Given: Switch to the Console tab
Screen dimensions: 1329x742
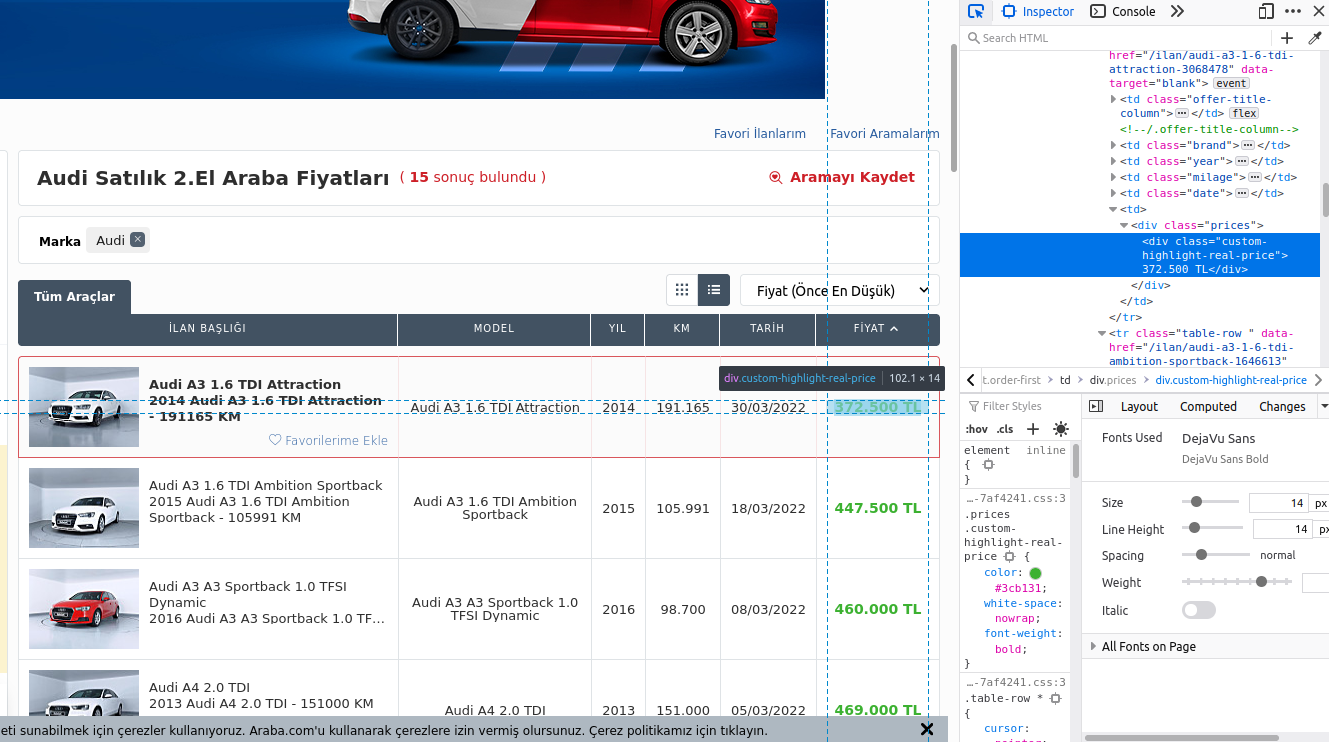Looking at the screenshot, I should coord(1122,12).
